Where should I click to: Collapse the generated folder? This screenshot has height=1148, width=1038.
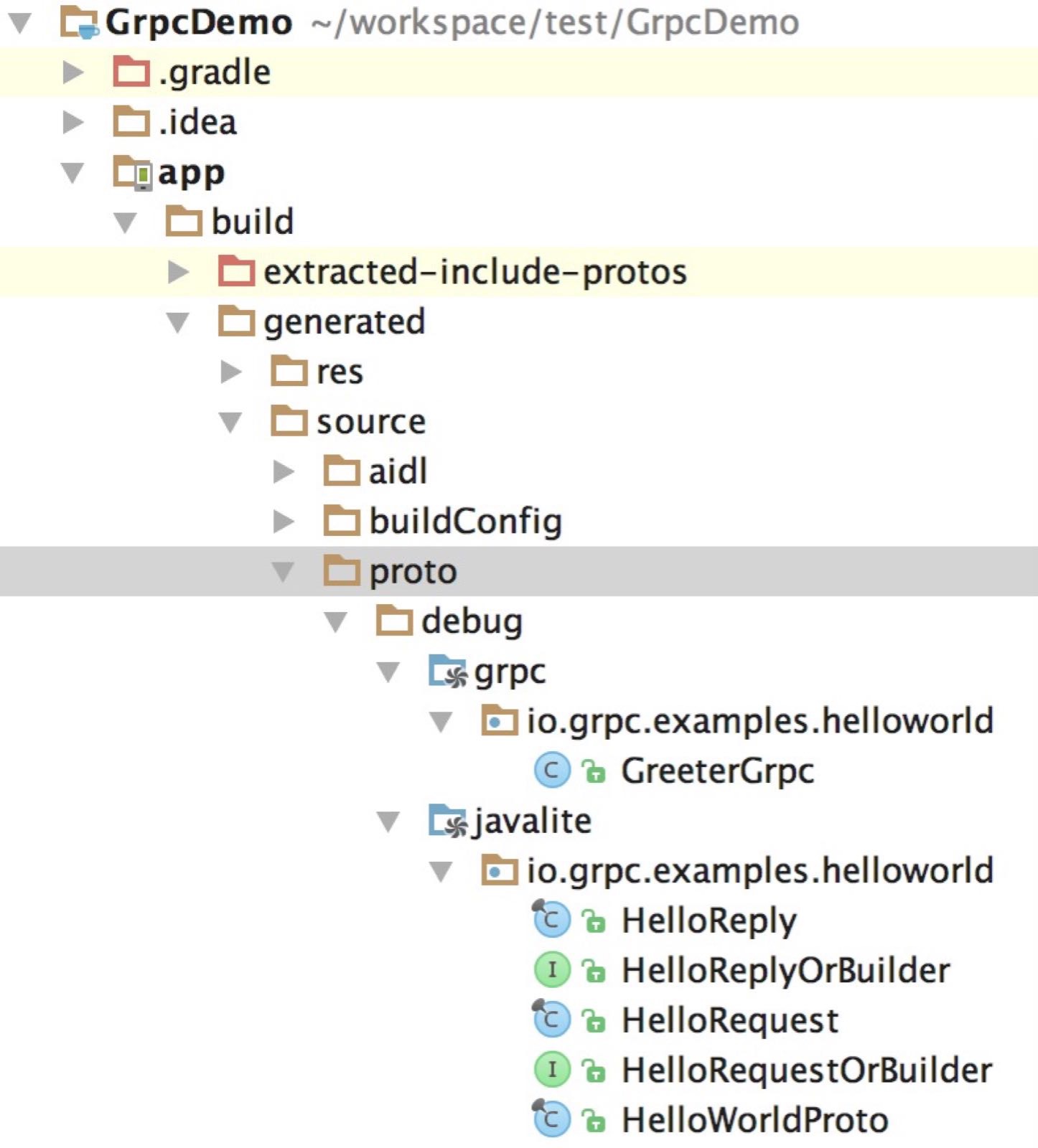177,322
